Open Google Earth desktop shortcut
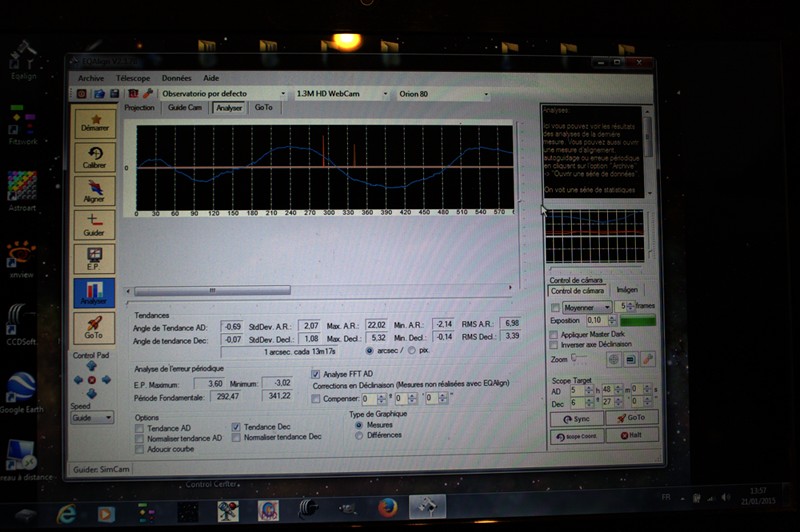This screenshot has width=800, height=532. [21, 393]
